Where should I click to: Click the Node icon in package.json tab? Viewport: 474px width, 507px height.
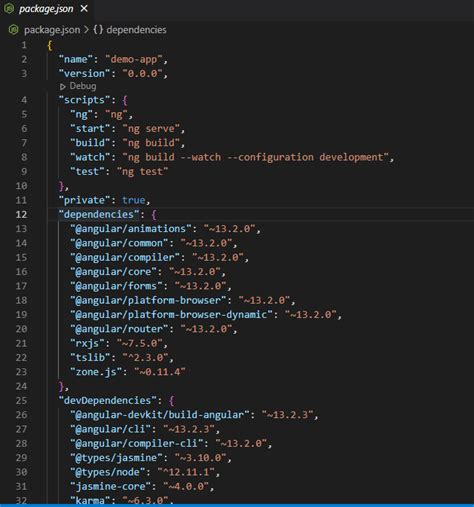pos(9,8)
